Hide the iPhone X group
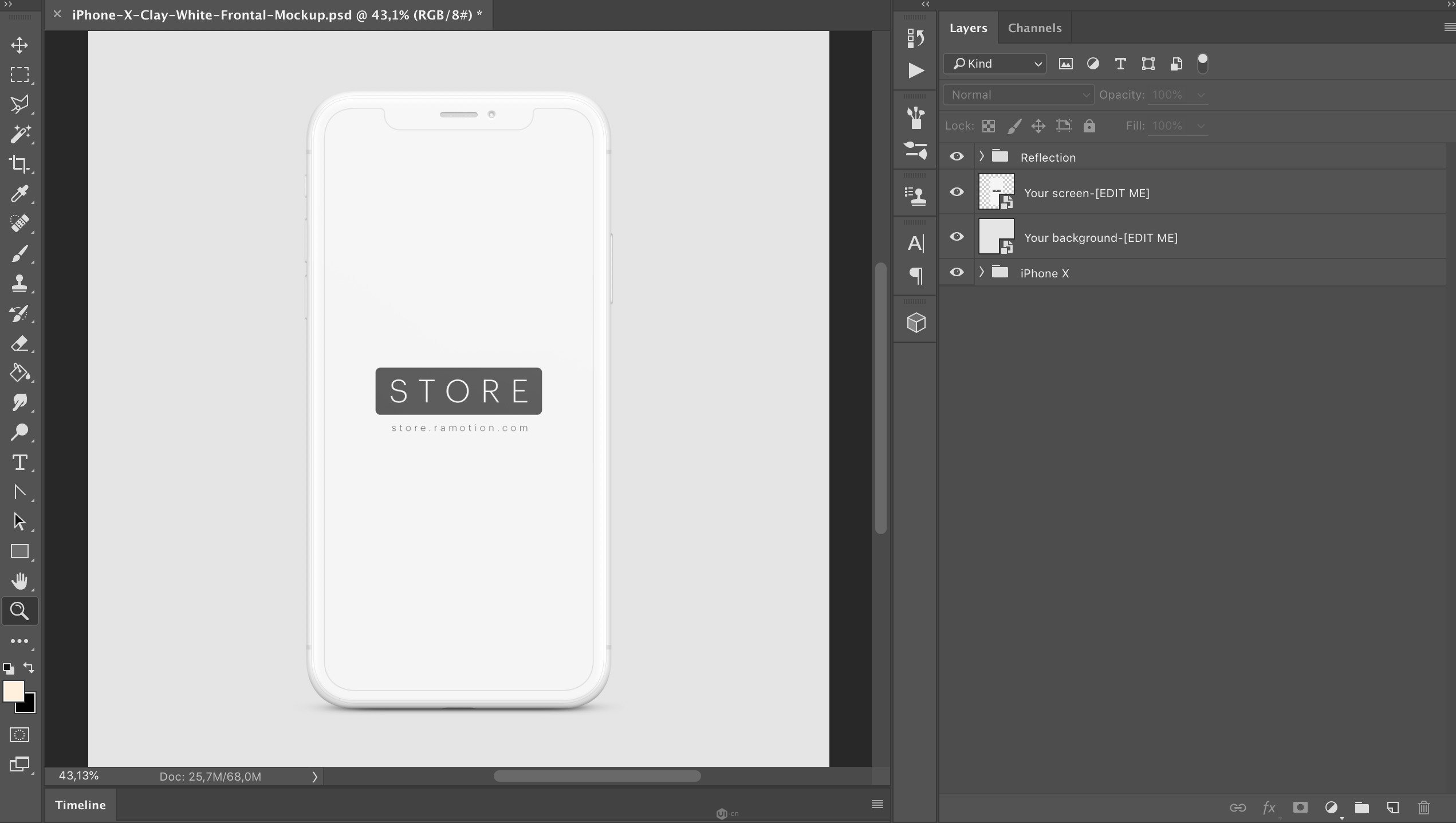This screenshot has height=823, width=1456. point(957,272)
